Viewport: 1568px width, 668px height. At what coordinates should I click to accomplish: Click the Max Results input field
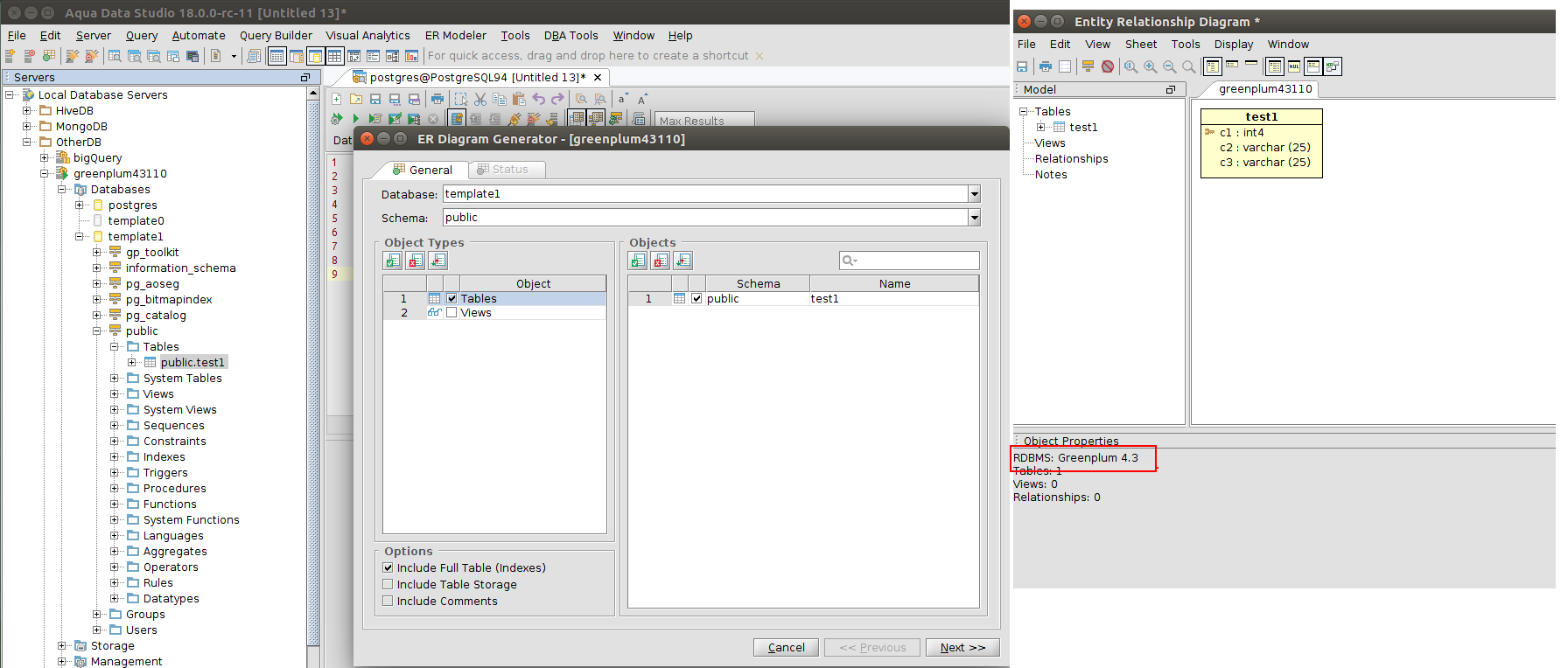(705, 120)
